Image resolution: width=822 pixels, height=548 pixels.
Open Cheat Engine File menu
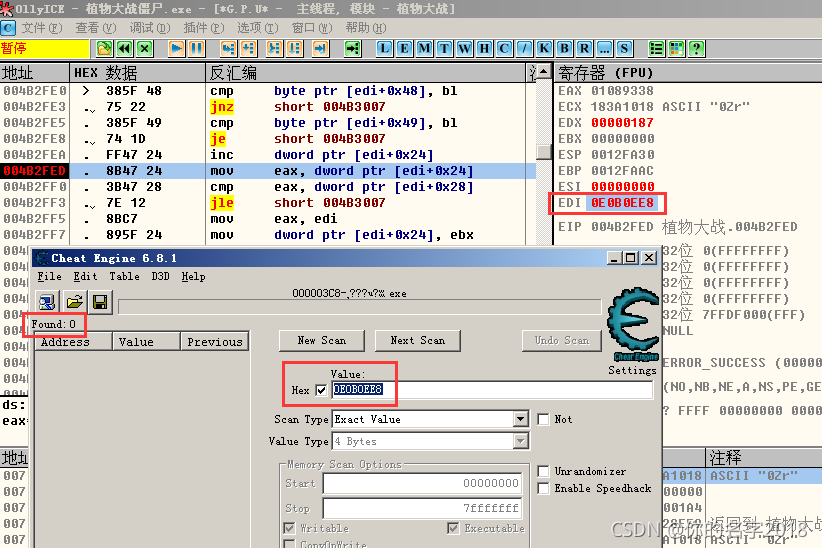pyautogui.click(x=49, y=276)
